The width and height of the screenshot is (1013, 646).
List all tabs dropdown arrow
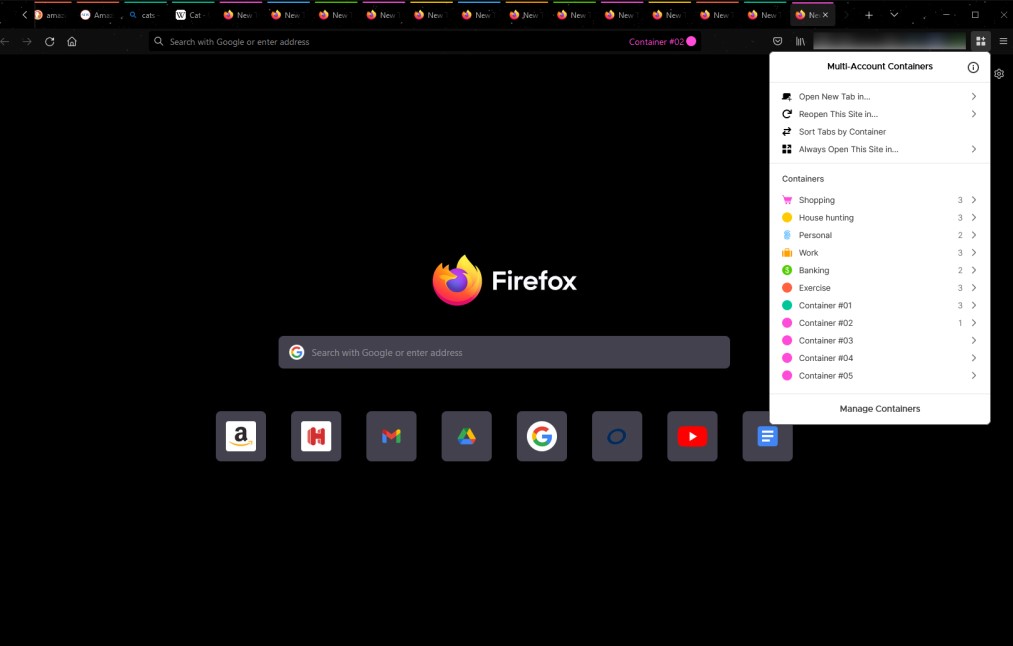[894, 15]
